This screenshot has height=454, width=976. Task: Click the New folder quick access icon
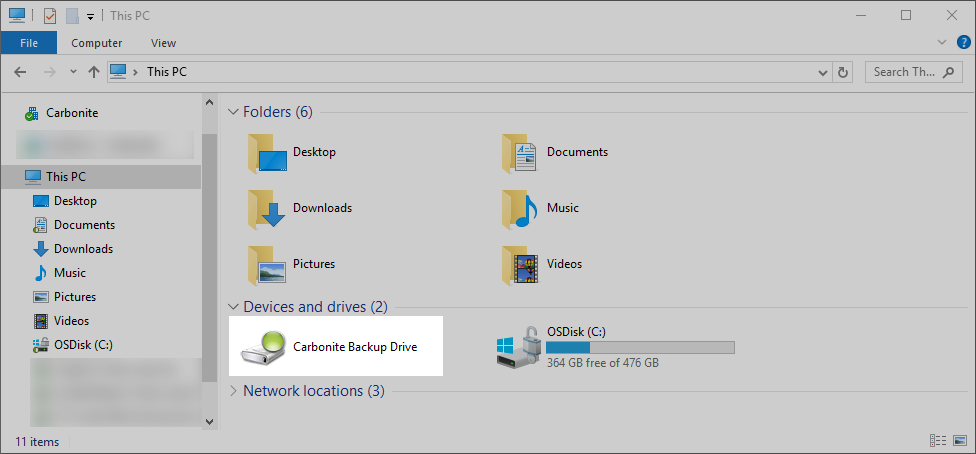pyautogui.click(x=72, y=16)
